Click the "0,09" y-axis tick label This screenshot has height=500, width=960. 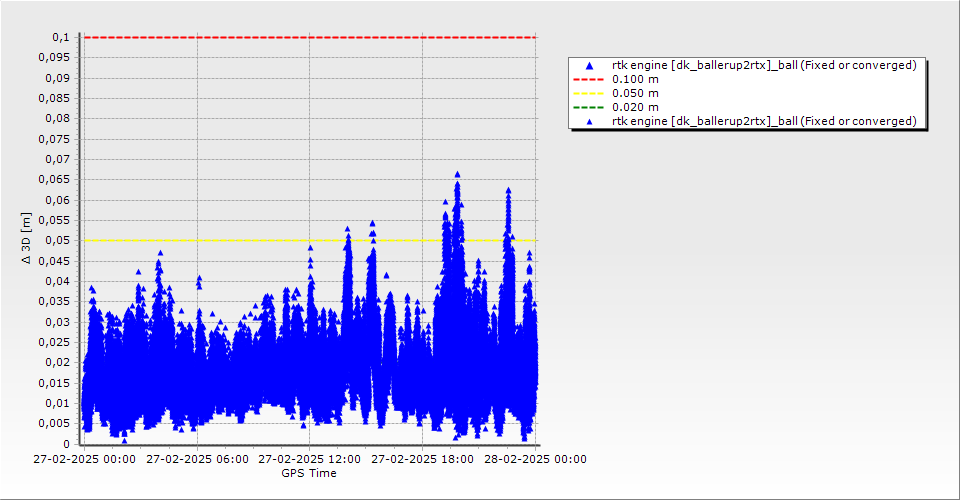click(x=58, y=78)
